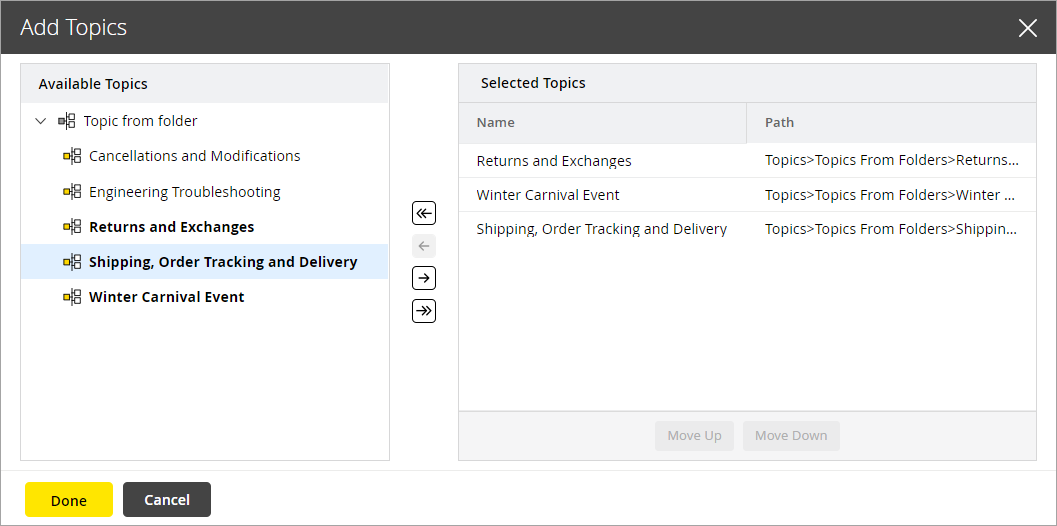
Task: Click the Move Down button
Action: pos(791,436)
